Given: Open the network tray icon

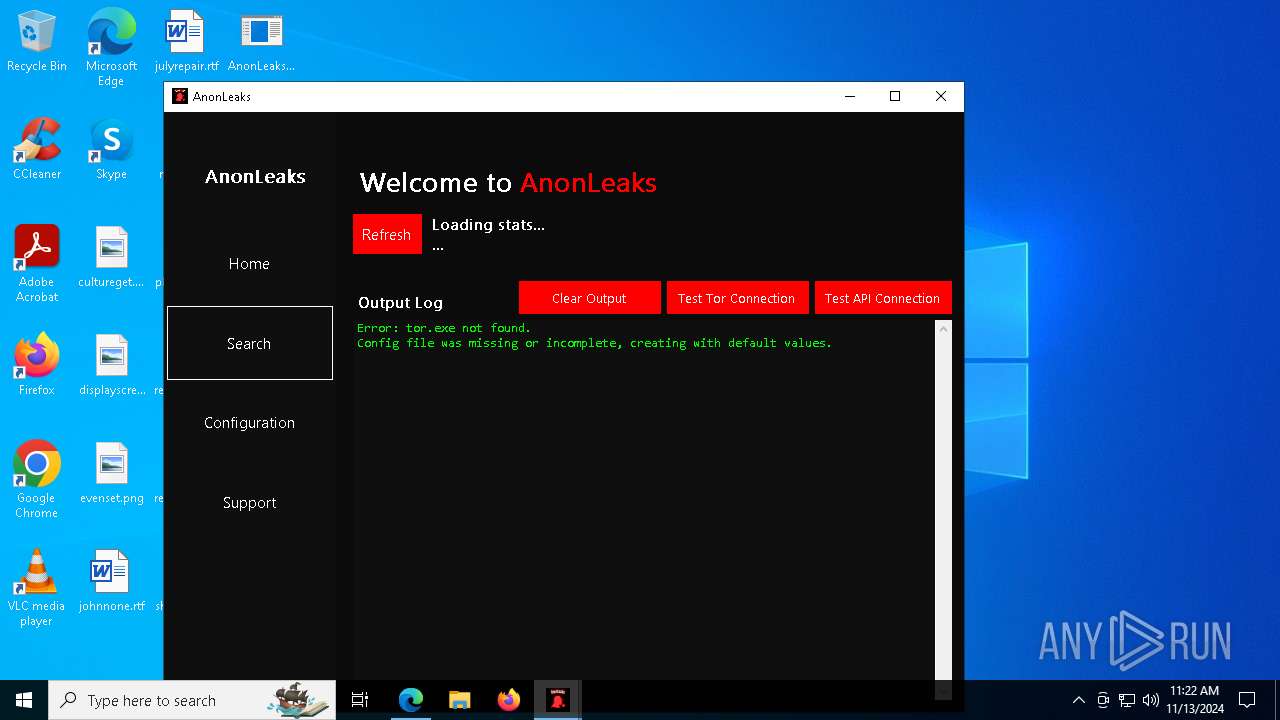Looking at the screenshot, I should click(1127, 700).
